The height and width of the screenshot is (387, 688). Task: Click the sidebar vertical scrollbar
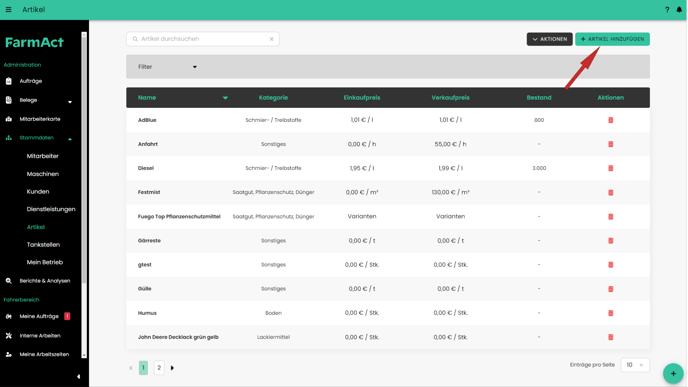coord(84,195)
